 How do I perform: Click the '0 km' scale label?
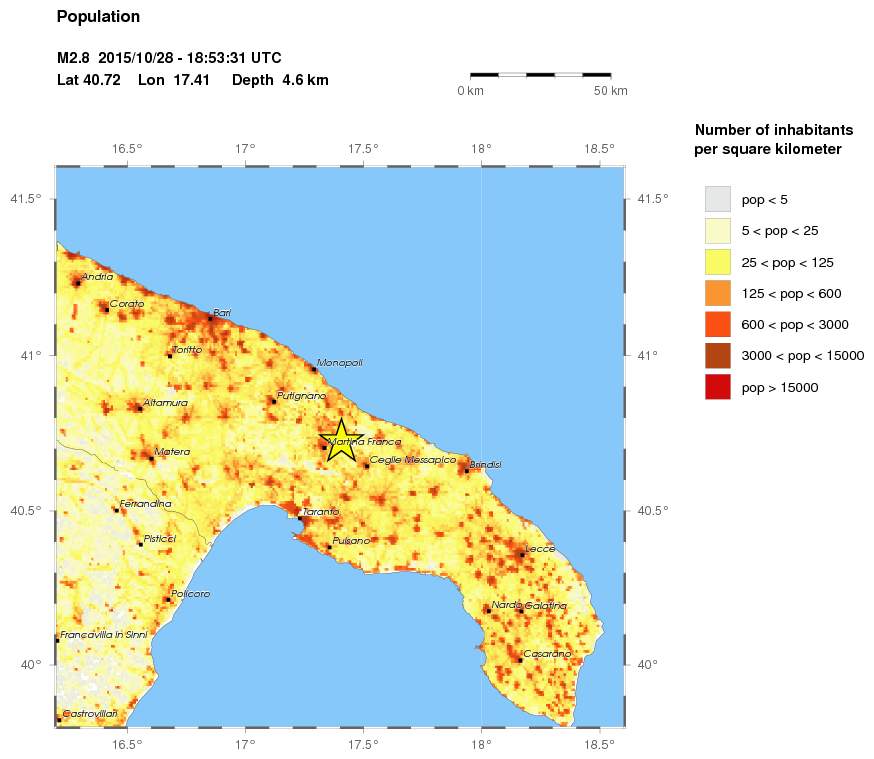pos(470,91)
